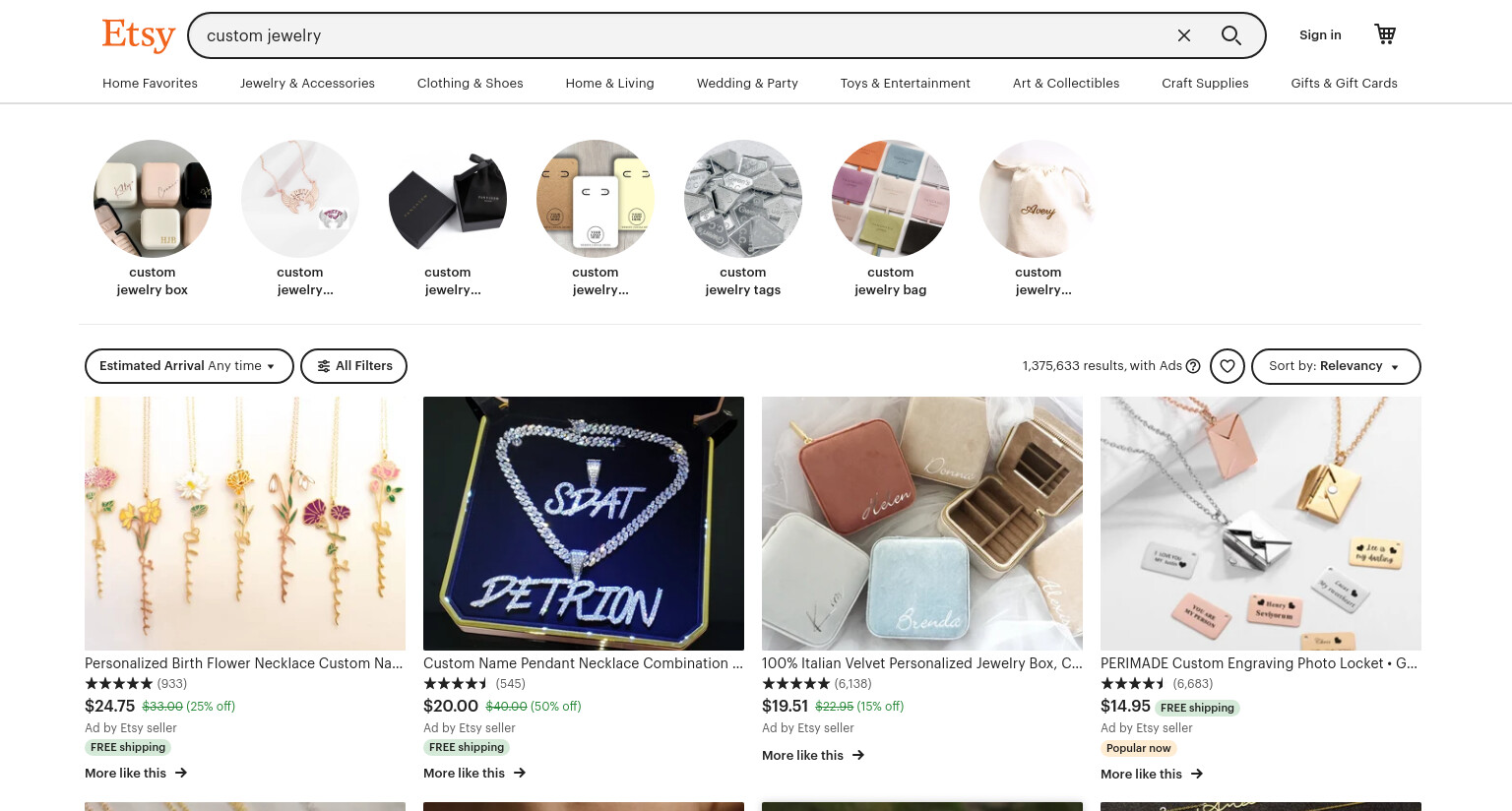Clear the search field with the X icon
Screen dimensions: 1512x811
(x=1184, y=35)
